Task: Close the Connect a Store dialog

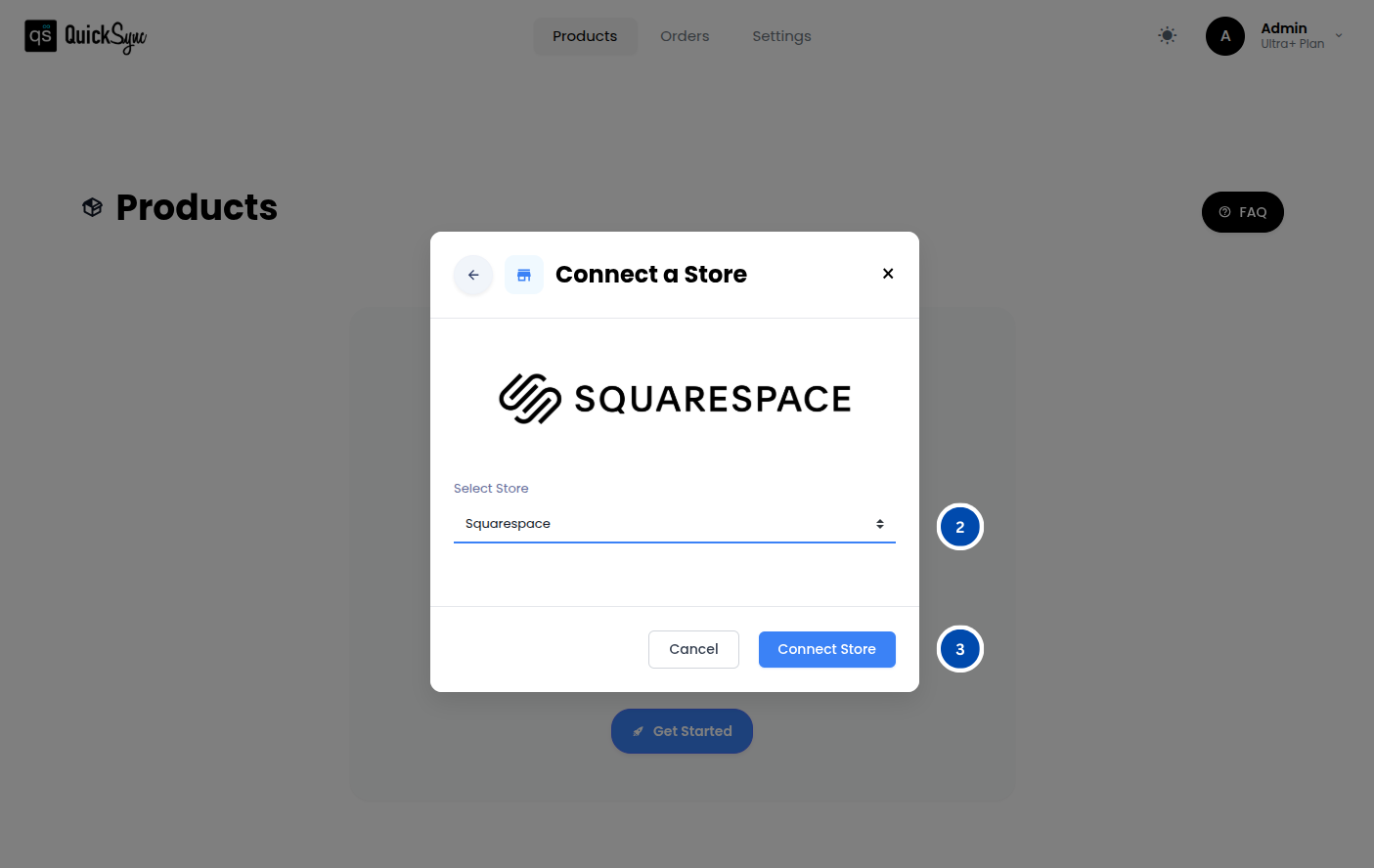Action: [x=887, y=274]
